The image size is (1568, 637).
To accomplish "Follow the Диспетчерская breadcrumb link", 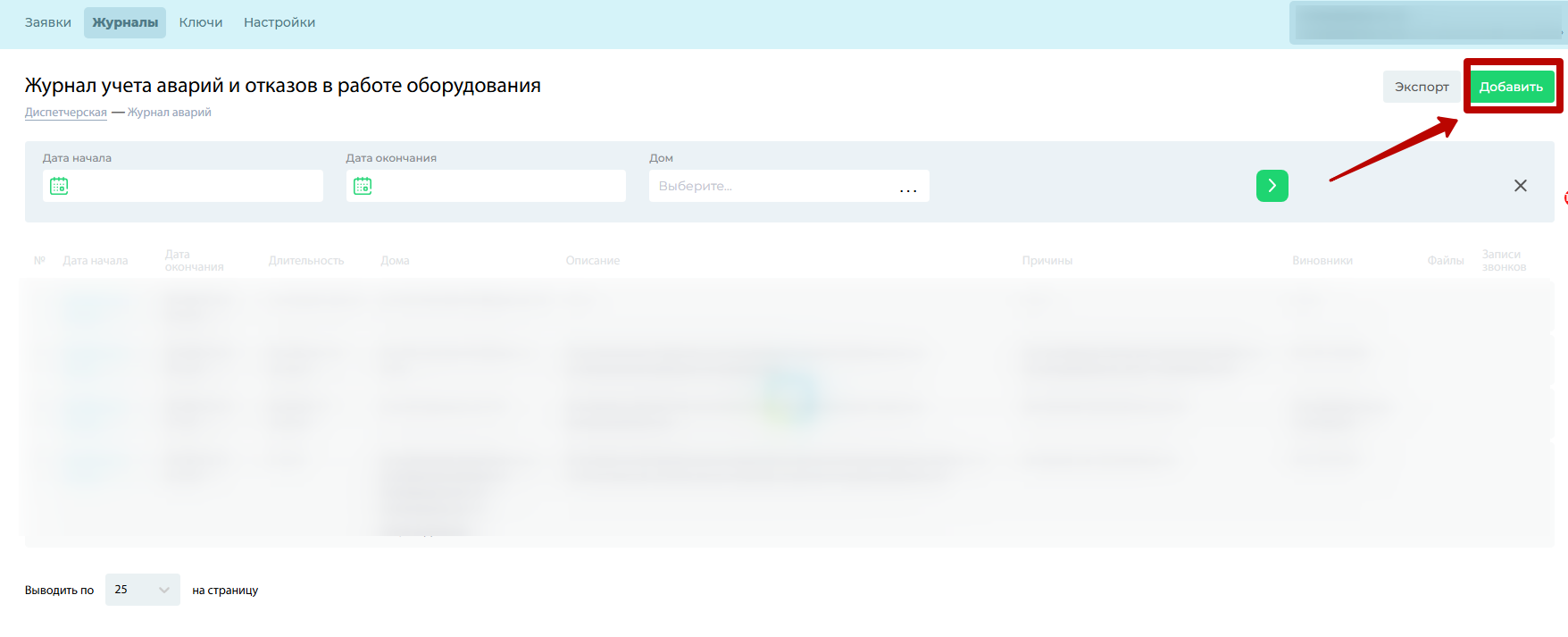I will [66, 113].
